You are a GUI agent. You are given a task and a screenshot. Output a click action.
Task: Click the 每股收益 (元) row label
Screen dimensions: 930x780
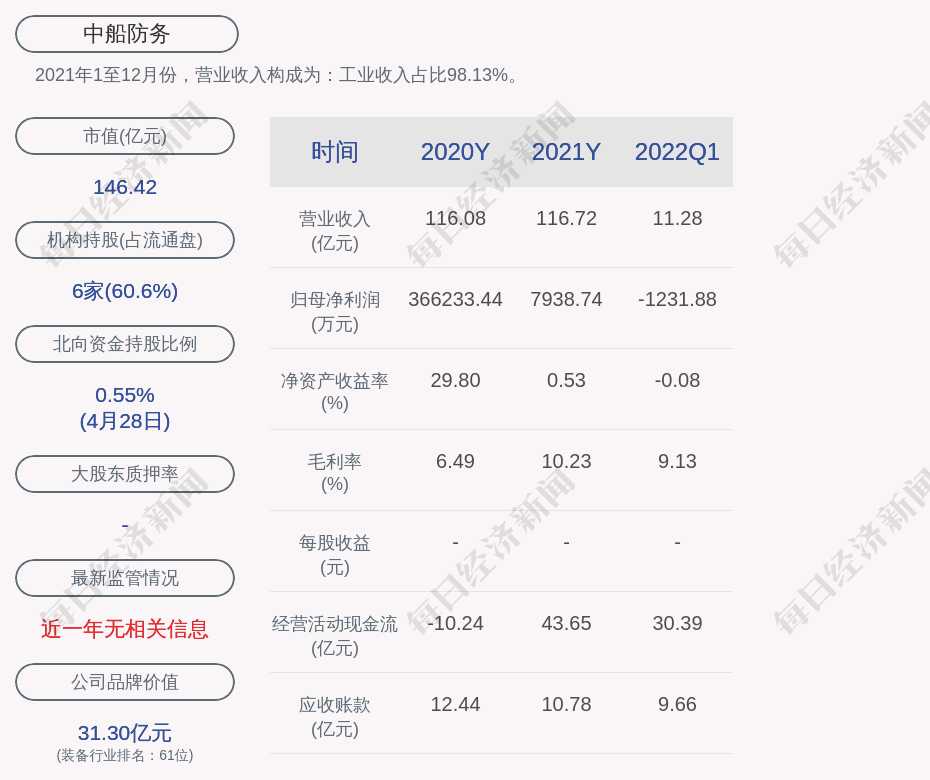coord(335,555)
